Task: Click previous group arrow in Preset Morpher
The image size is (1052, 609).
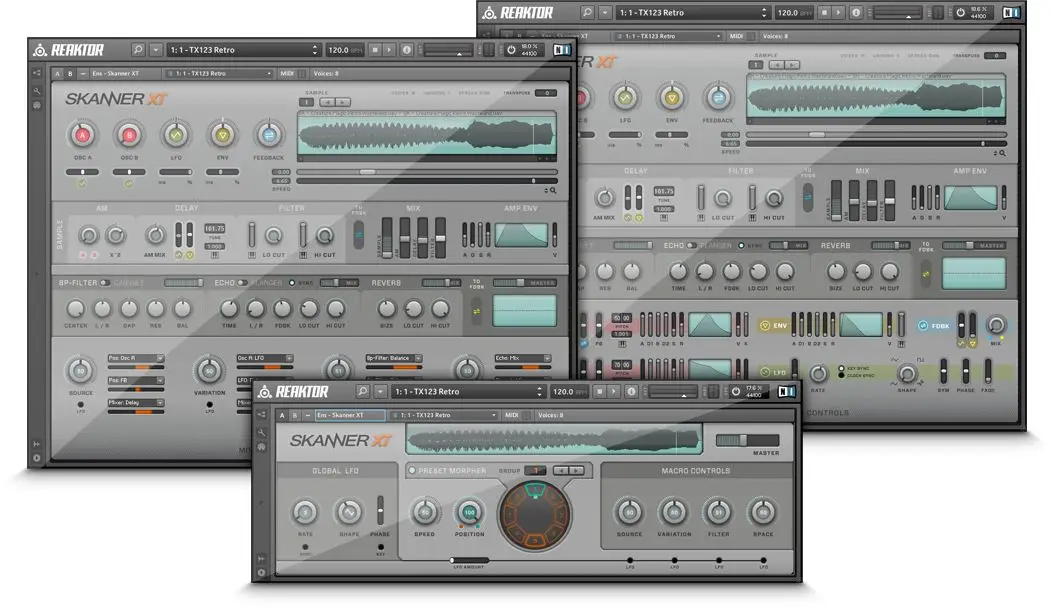Action: [x=562, y=471]
